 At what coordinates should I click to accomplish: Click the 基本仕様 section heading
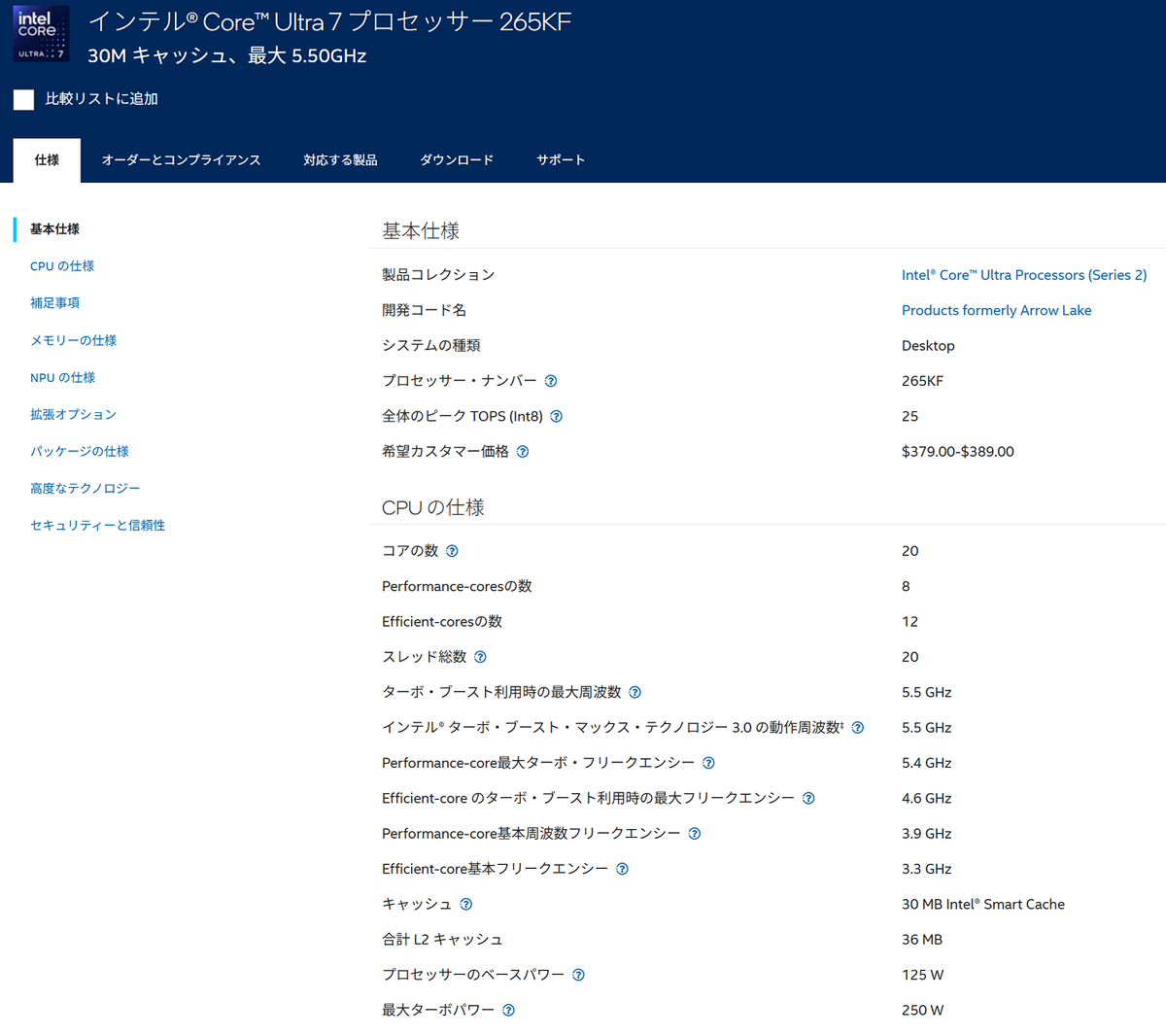421,230
